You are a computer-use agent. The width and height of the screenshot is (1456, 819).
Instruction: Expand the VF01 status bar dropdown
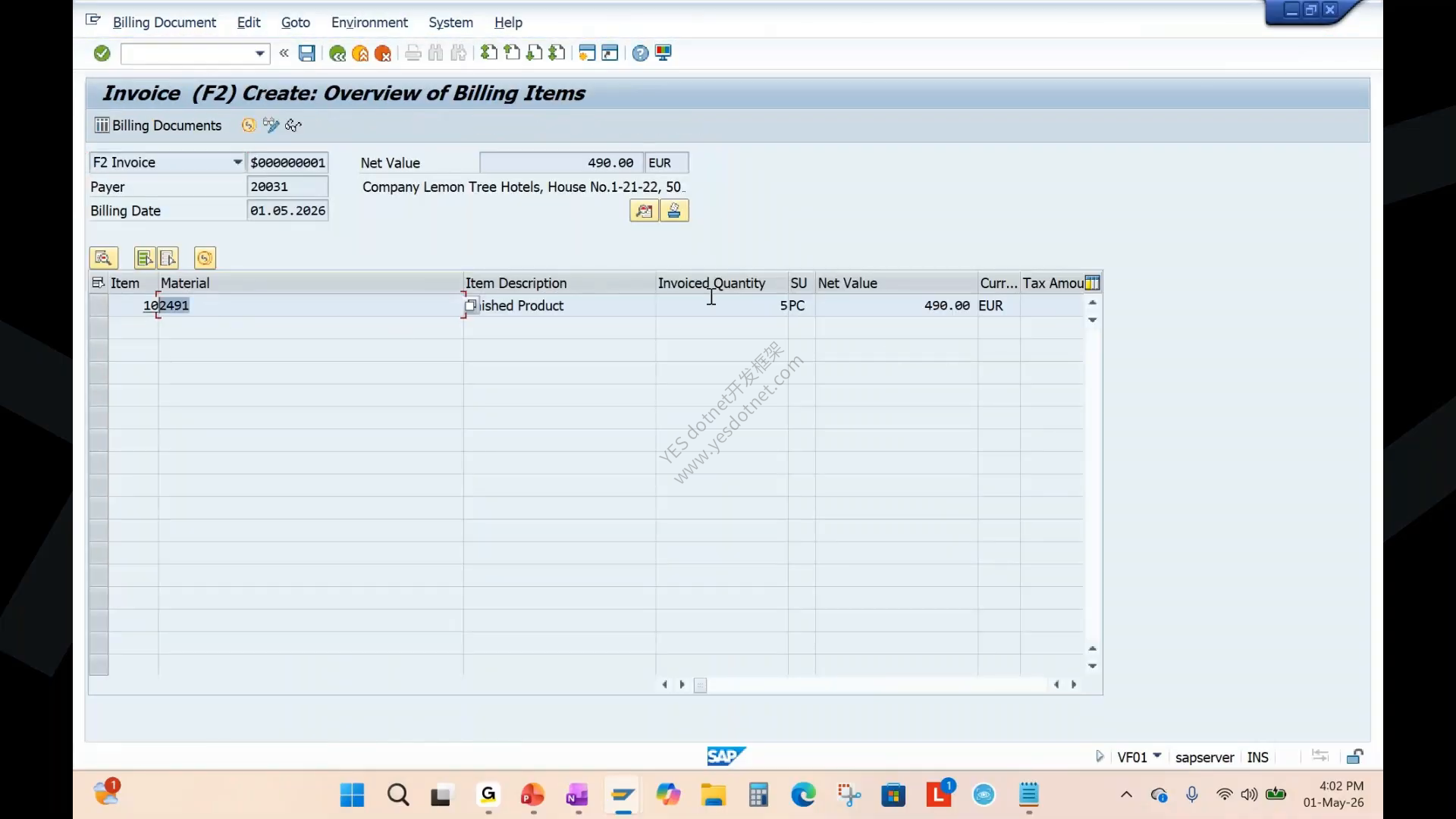click(x=1157, y=756)
